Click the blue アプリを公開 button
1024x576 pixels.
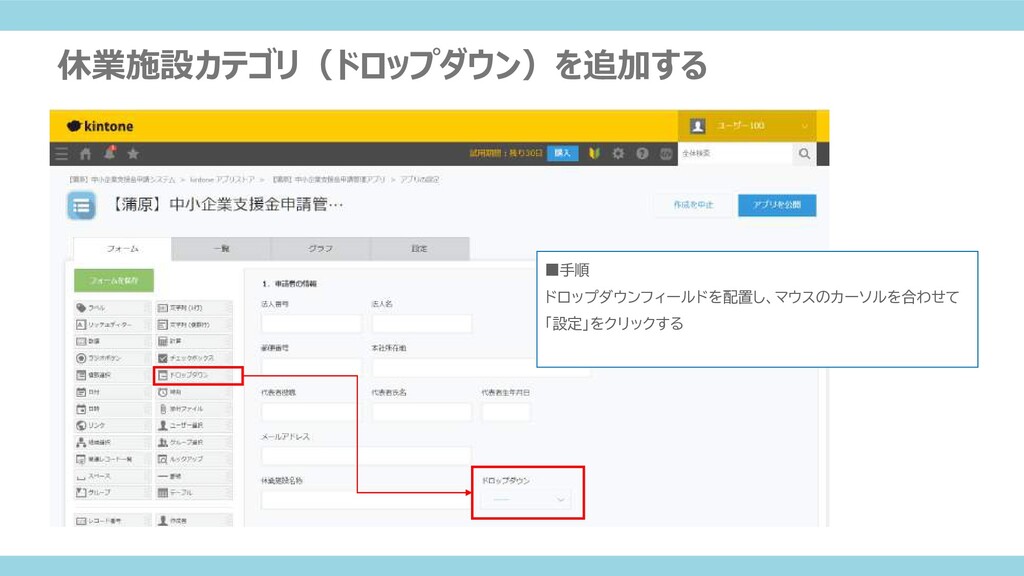point(777,205)
